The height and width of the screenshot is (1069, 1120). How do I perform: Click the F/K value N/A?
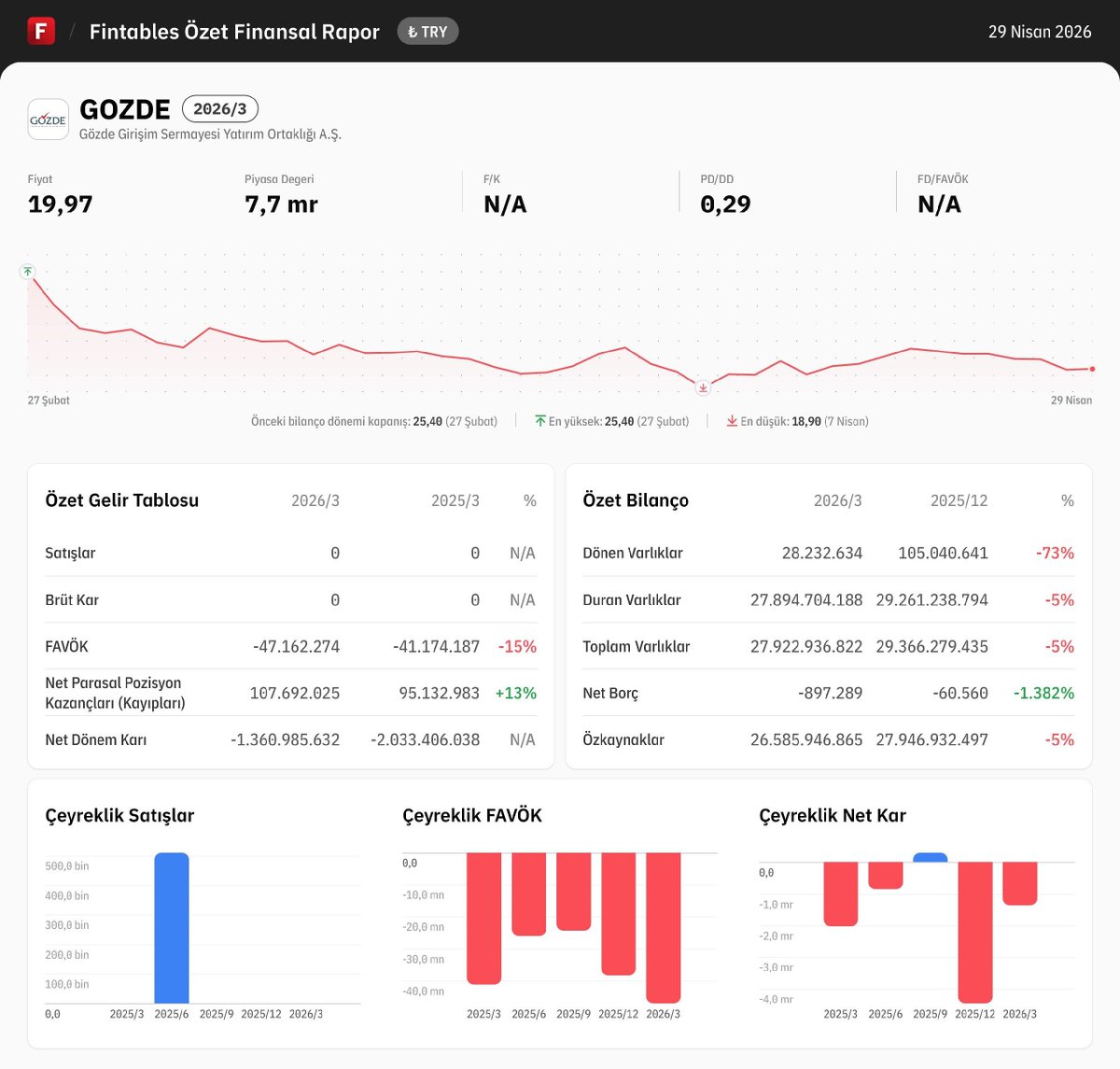pyautogui.click(x=505, y=204)
